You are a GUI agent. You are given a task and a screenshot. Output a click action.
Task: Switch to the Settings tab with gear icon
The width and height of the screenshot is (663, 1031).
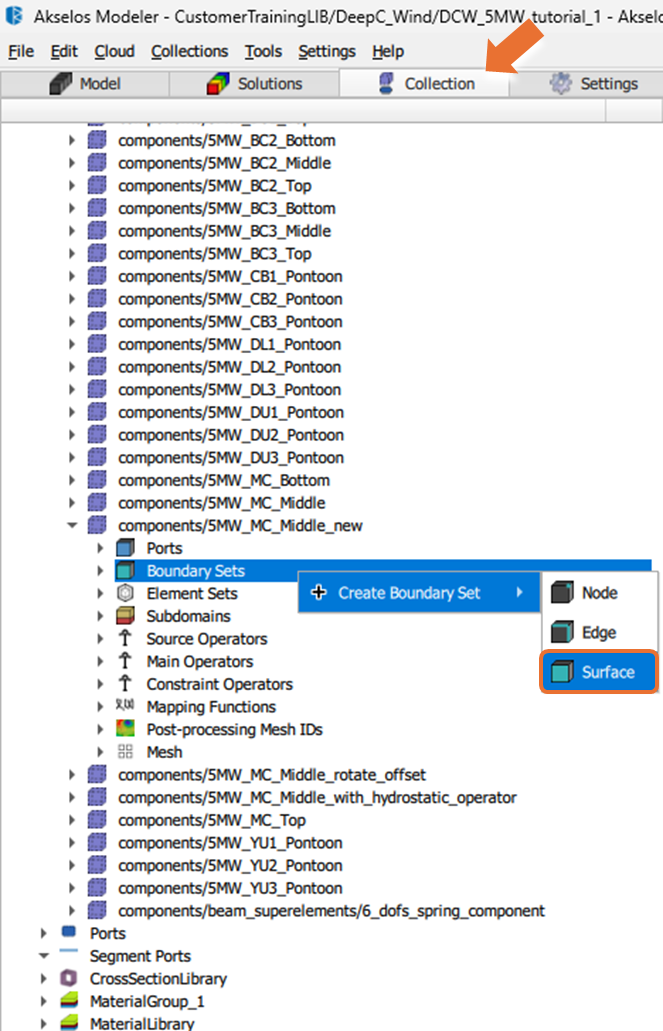pos(587,84)
